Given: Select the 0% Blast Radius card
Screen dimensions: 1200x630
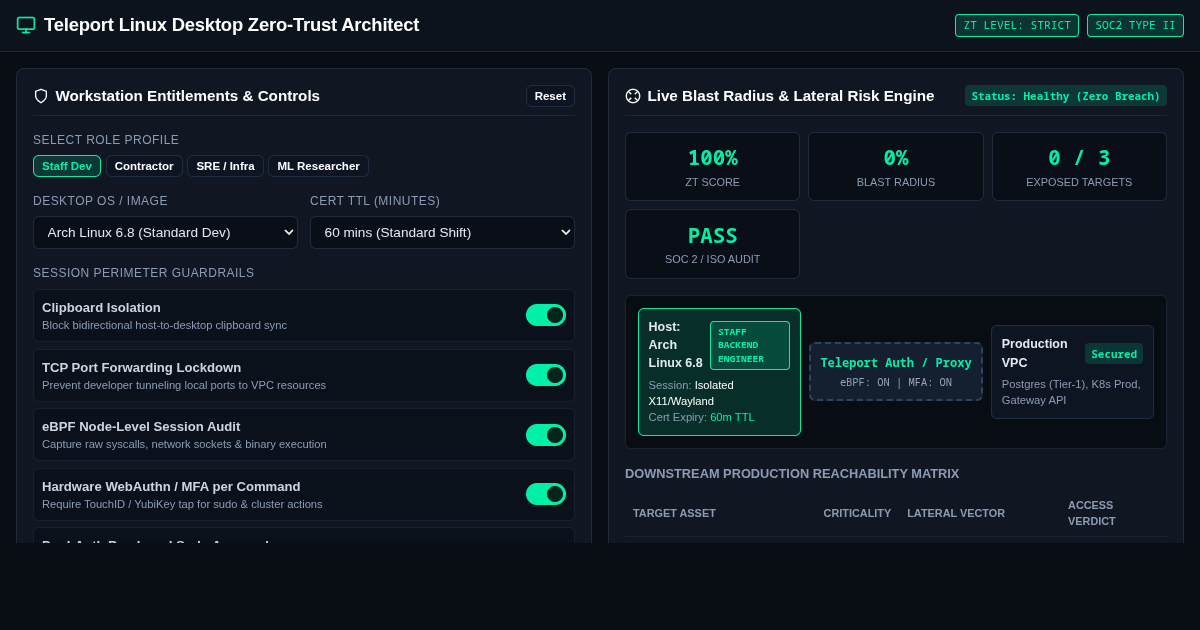Looking at the screenshot, I should (896, 167).
